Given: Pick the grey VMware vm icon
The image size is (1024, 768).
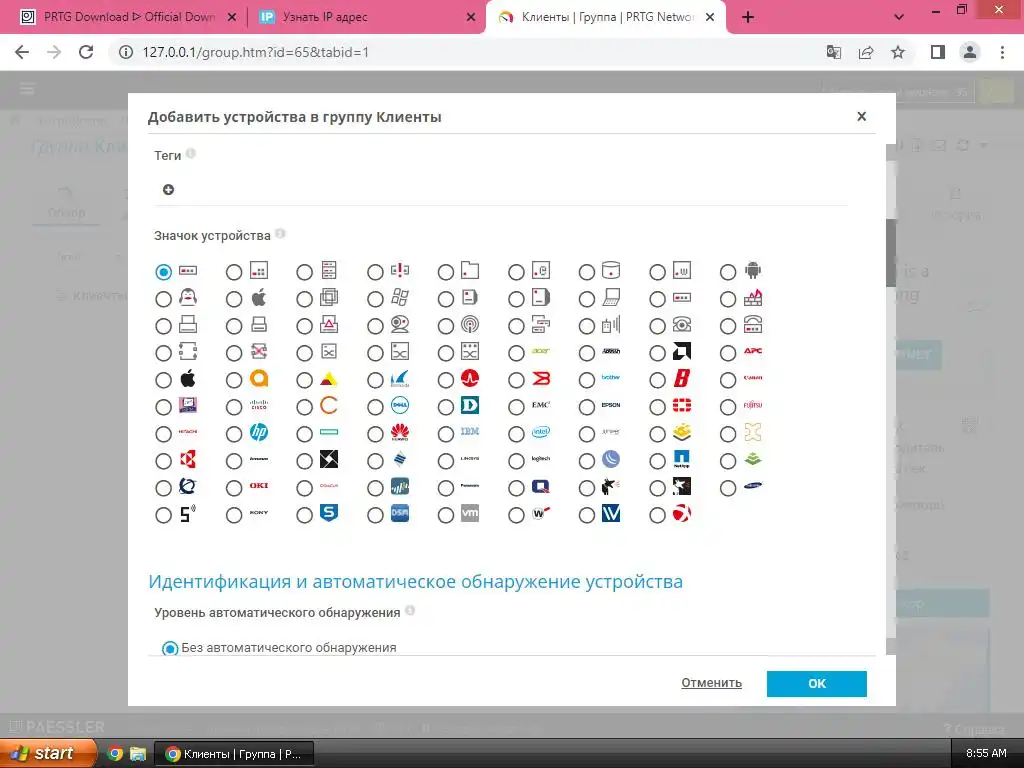Looking at the screenshot, I should (470, 513).
